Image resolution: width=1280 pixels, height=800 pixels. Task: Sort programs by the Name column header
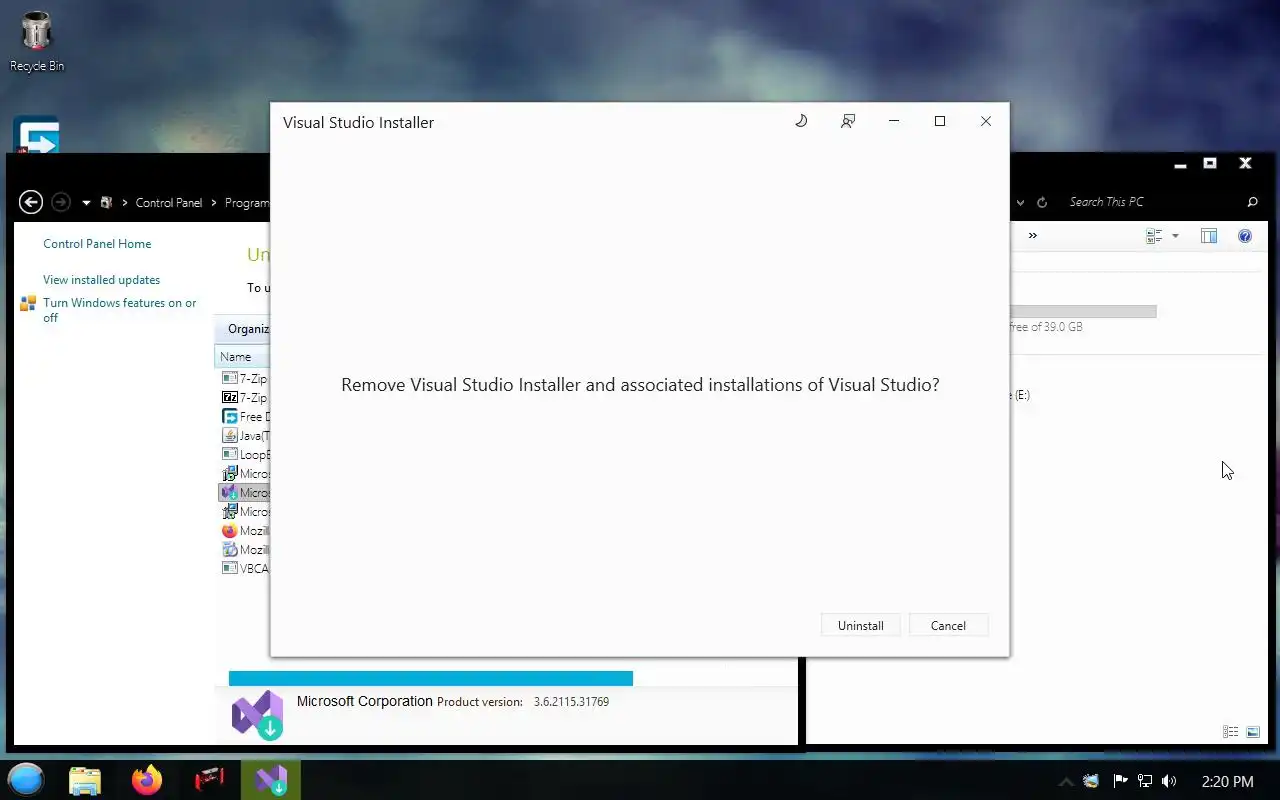242,356
